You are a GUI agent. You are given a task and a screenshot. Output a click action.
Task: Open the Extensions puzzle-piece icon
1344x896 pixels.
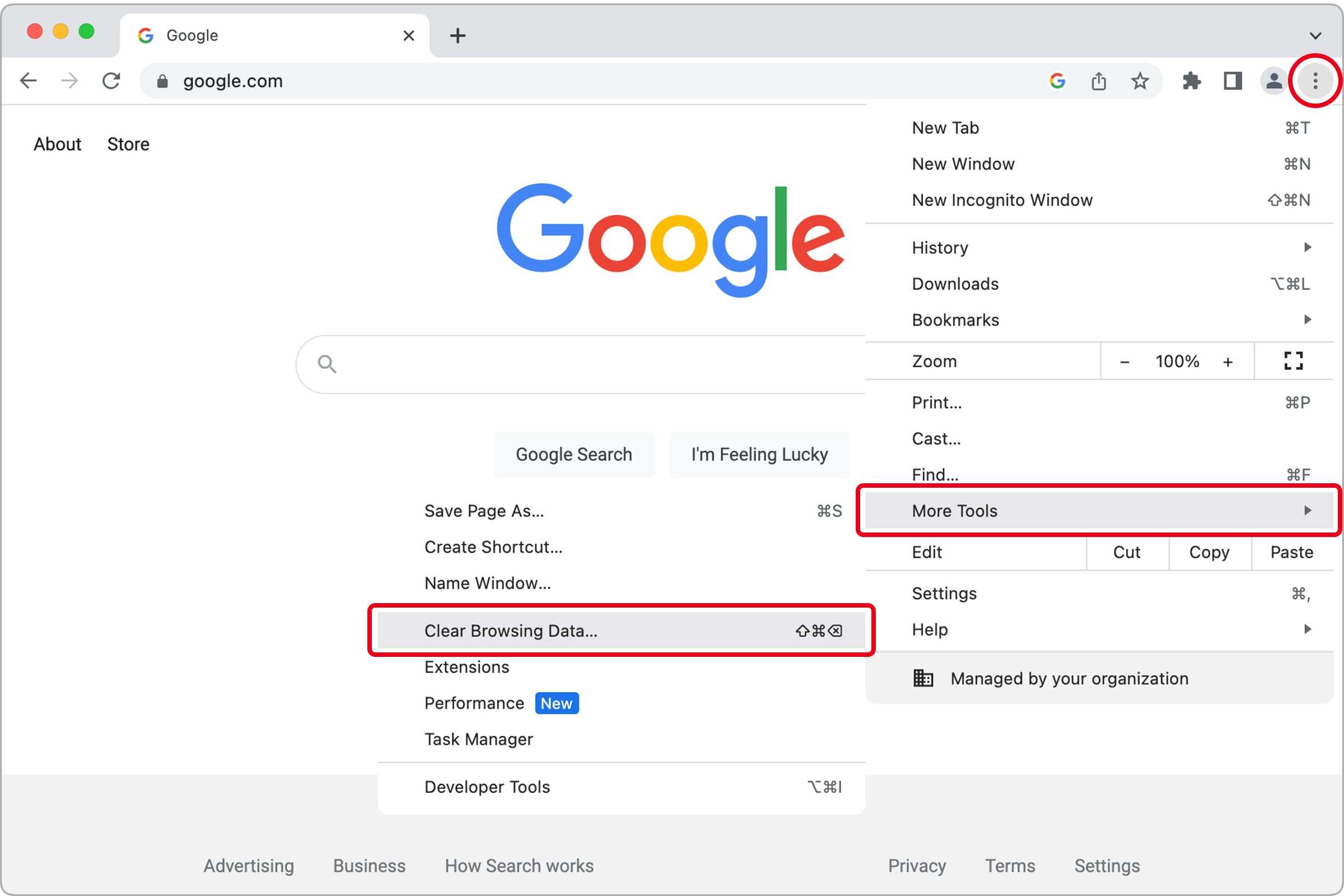click(x=1193, y=81)
